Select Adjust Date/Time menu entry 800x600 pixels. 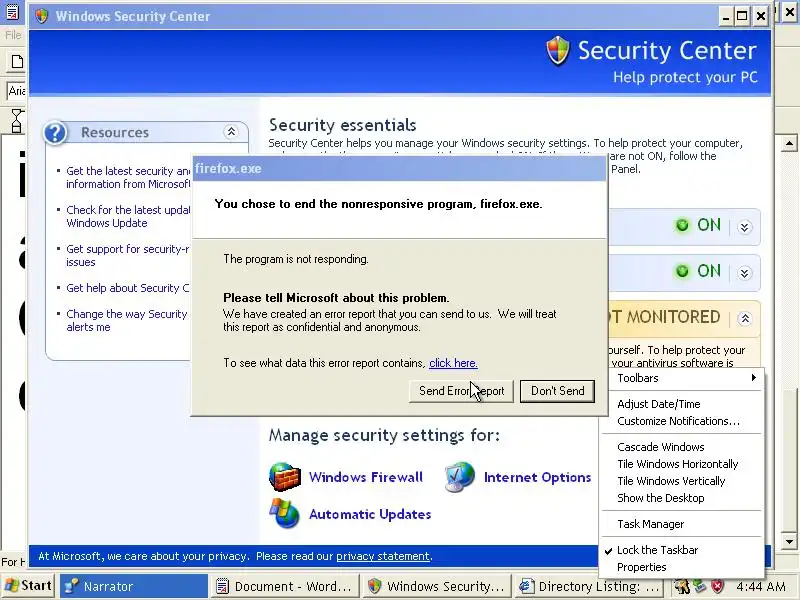pos(682,404)
